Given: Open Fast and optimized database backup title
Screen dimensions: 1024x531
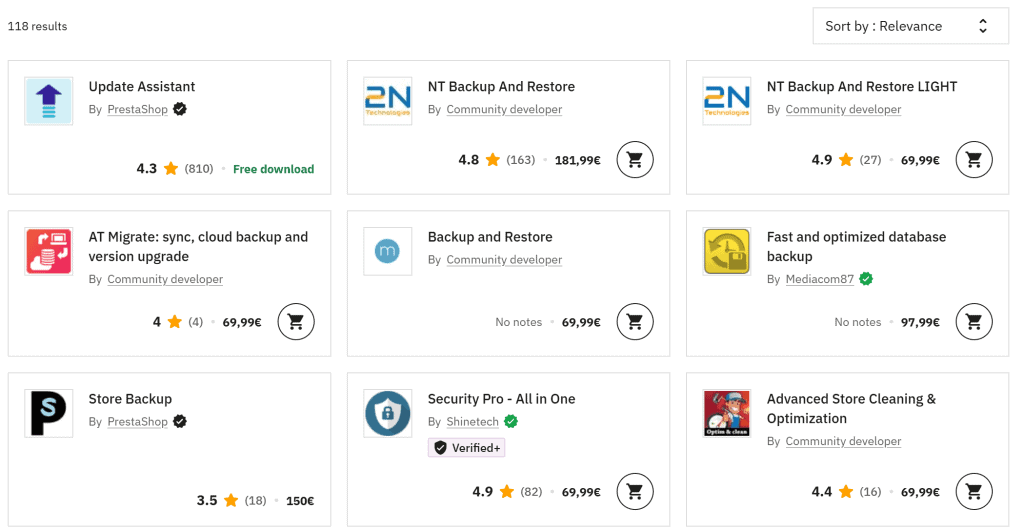Looking at the screenshot, I should tap(856, 246).
